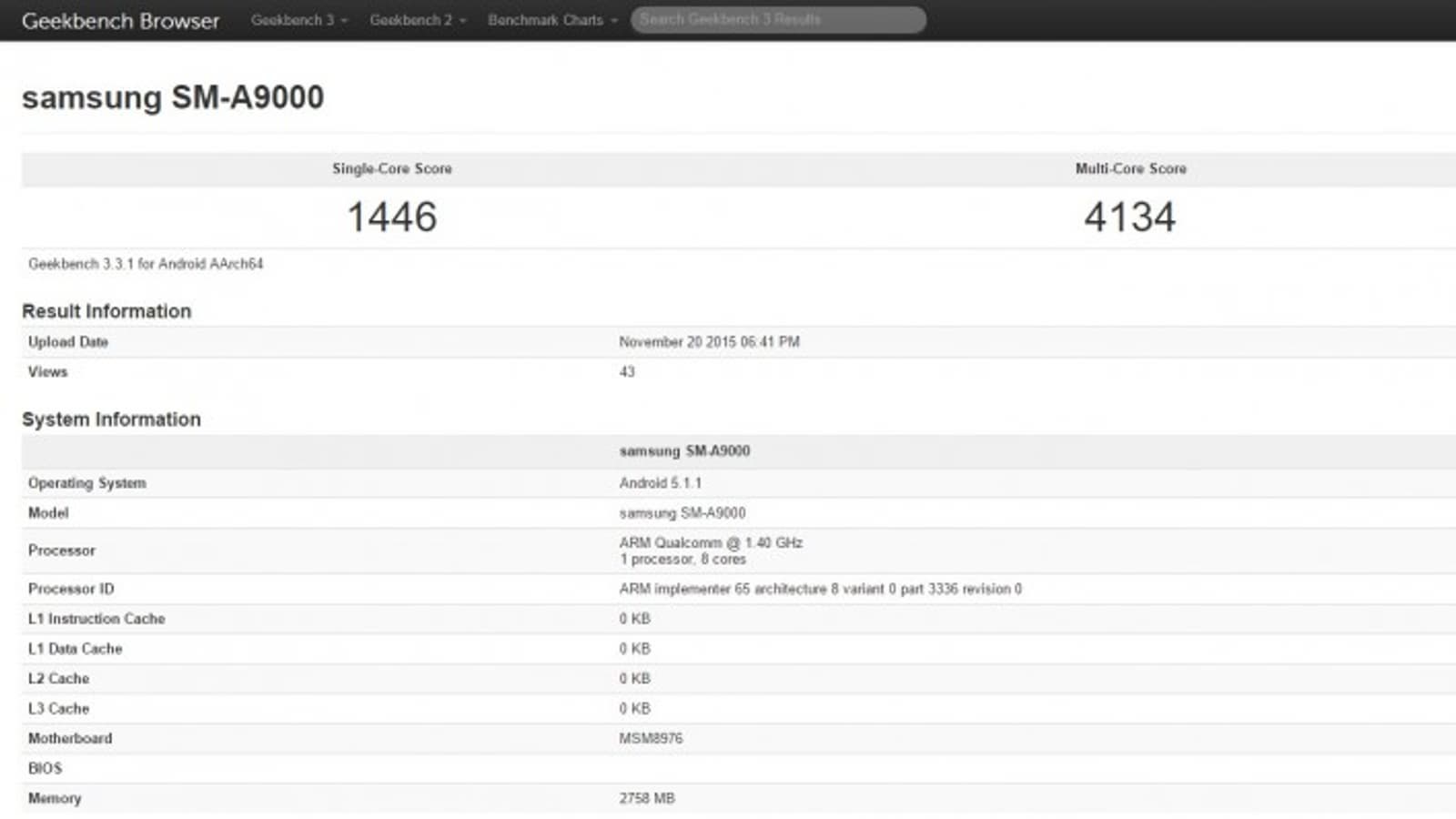The image size is (1456, 819).
Task: Expand the Geekbench 3 dropdown menu
Action: coord(299,20)
